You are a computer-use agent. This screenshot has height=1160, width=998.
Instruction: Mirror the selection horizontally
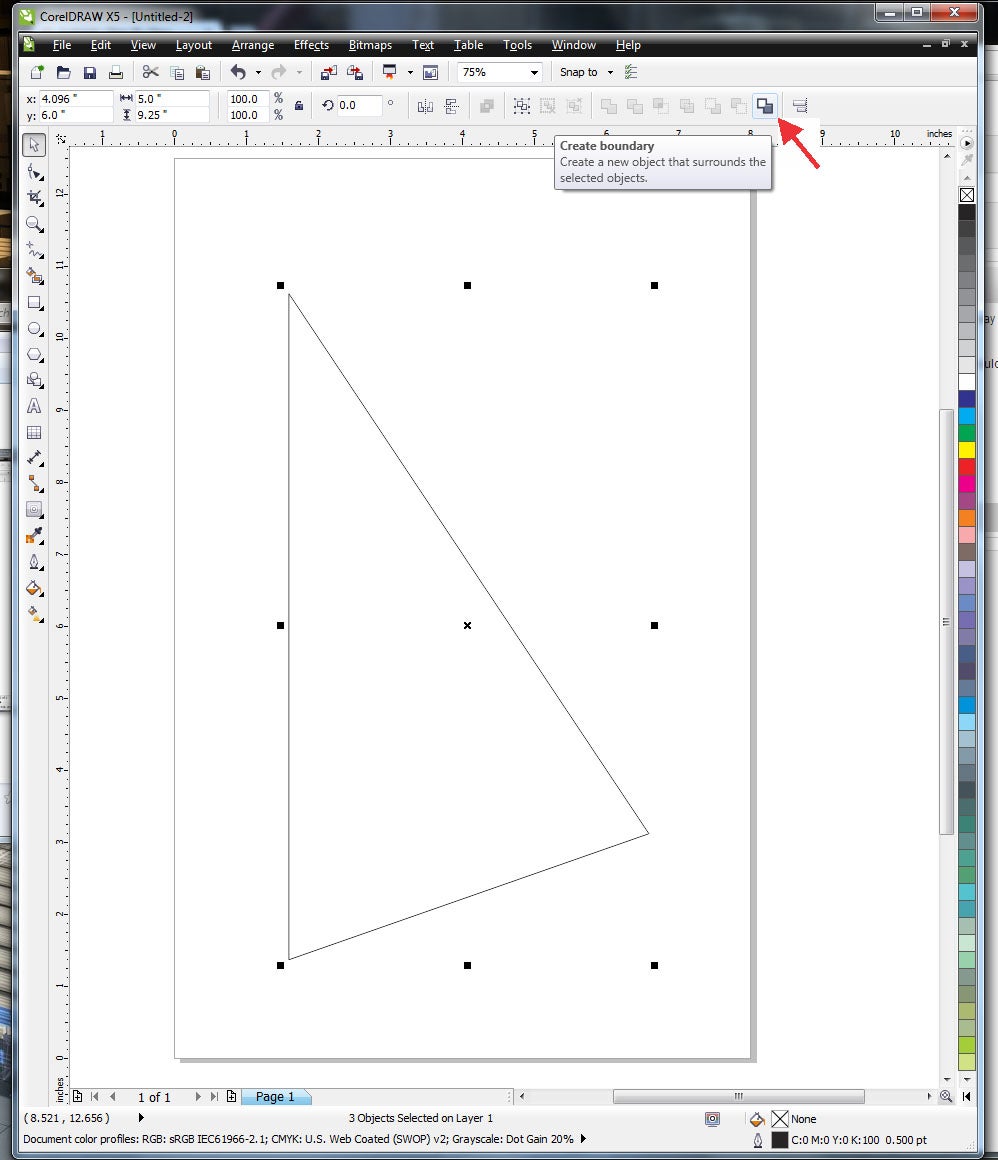(426, 106)
